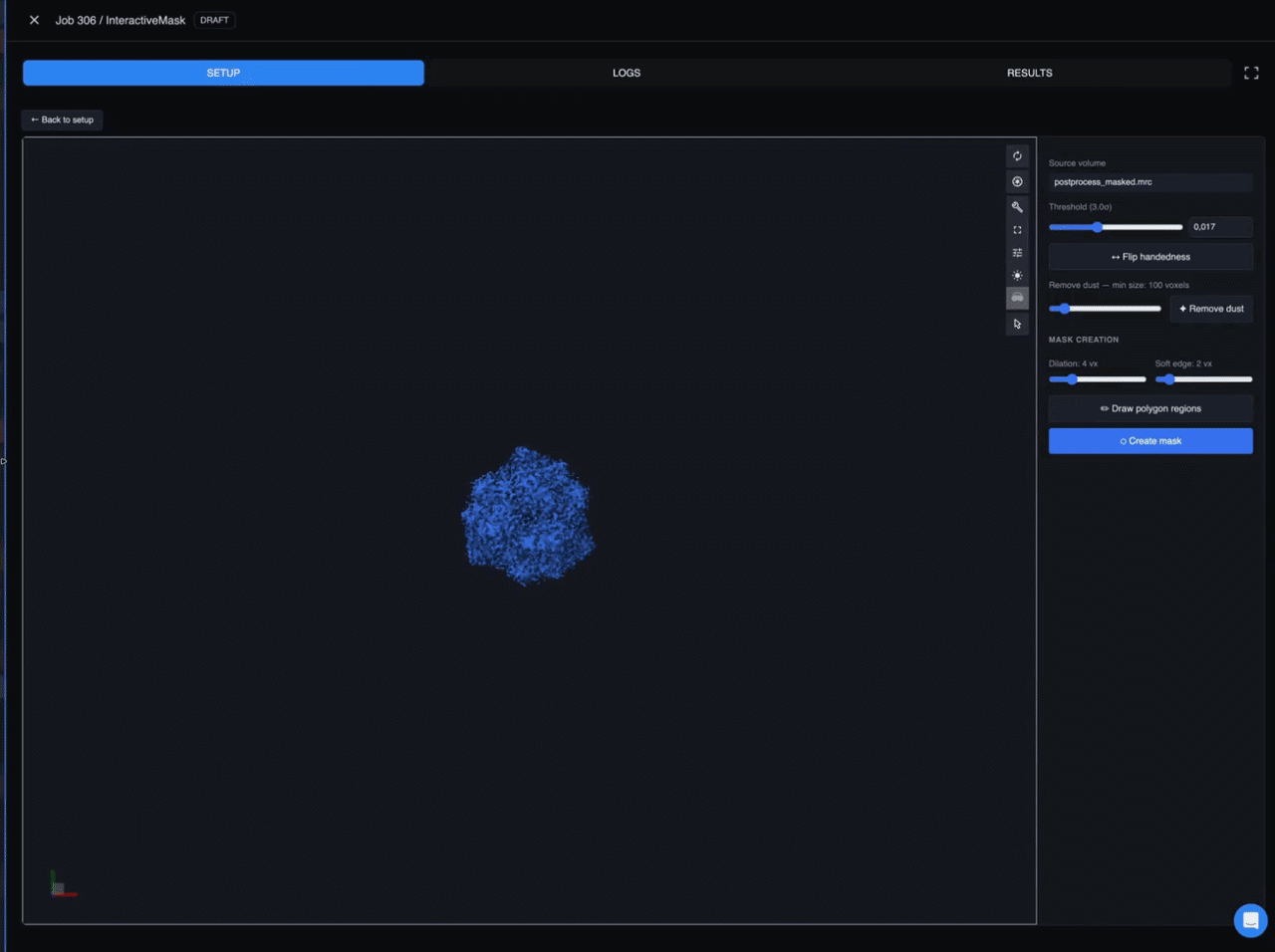The width and height of the screenshot is (1275, 952).
Task: Toggle the highlighted VR goggles icon
Action: coord(1017,298)
